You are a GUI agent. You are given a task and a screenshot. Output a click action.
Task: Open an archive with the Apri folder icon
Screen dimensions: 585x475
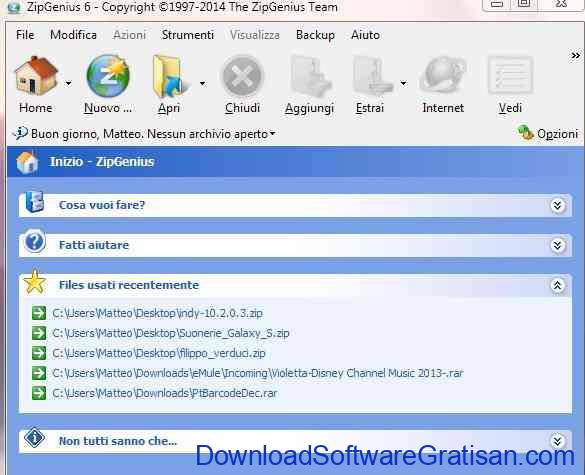pyautogui.click(x=170, y=76)
